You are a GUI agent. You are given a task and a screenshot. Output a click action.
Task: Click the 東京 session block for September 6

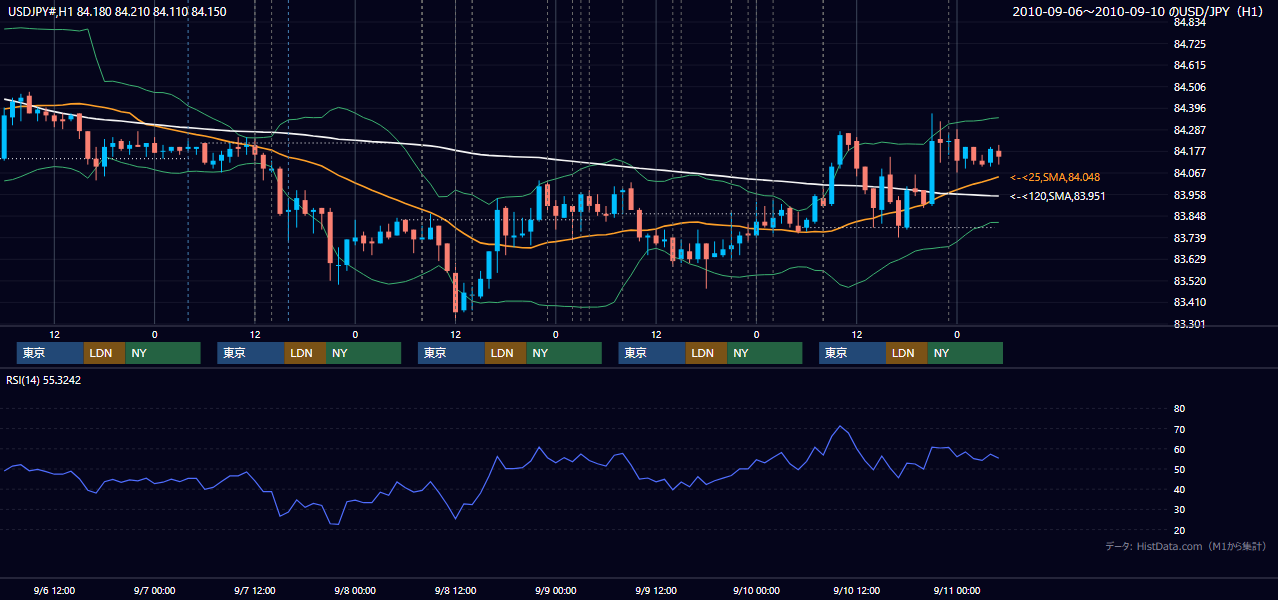coord(50,353)
